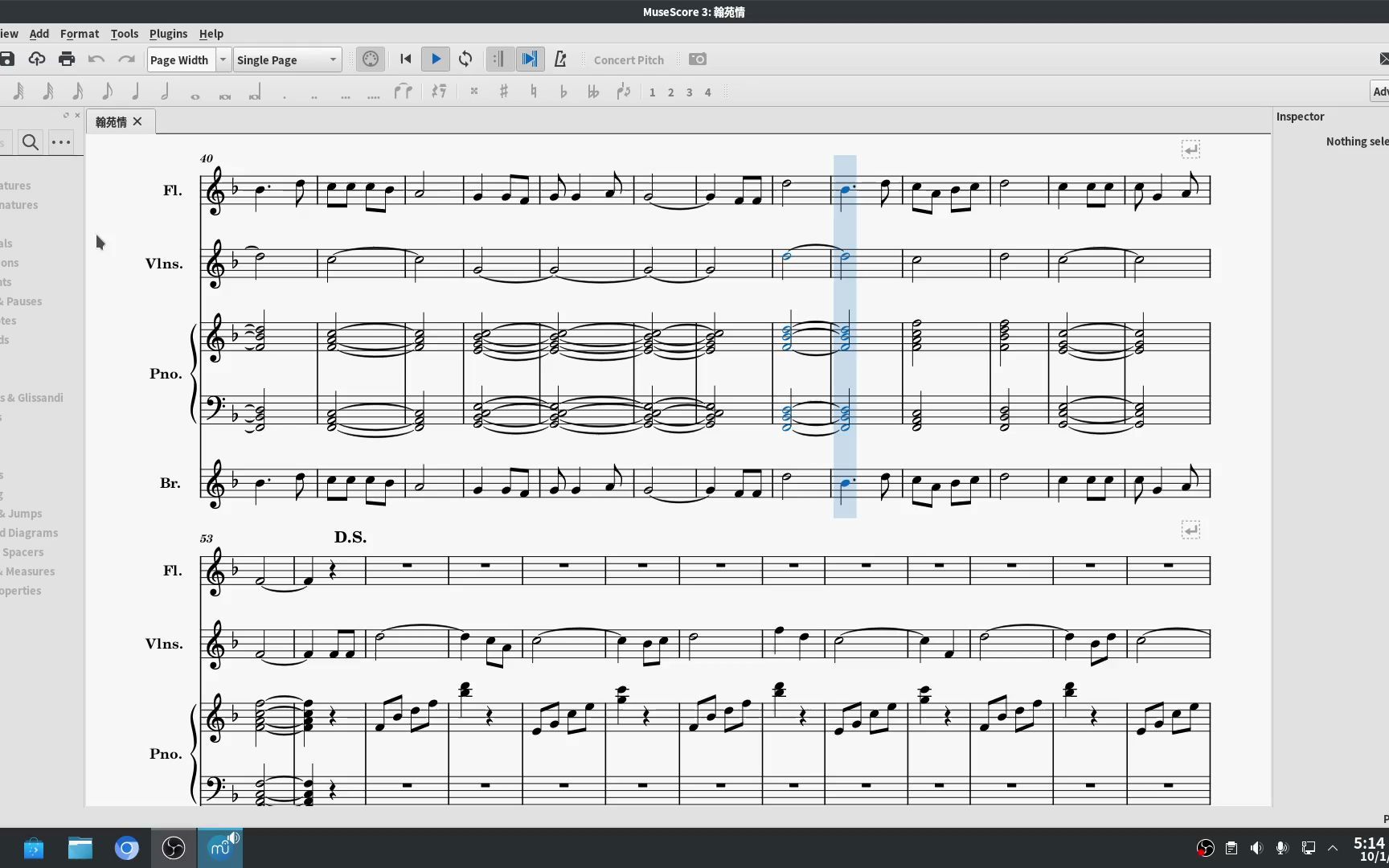The height and width of the screenshot is (868, 1389).
Task: Upload score to cloud
Action: (37, 59)
